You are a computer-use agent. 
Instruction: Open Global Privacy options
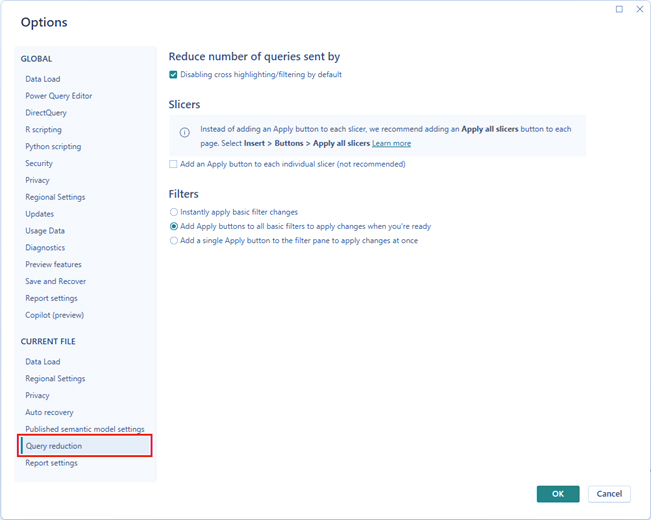point(37,180)
